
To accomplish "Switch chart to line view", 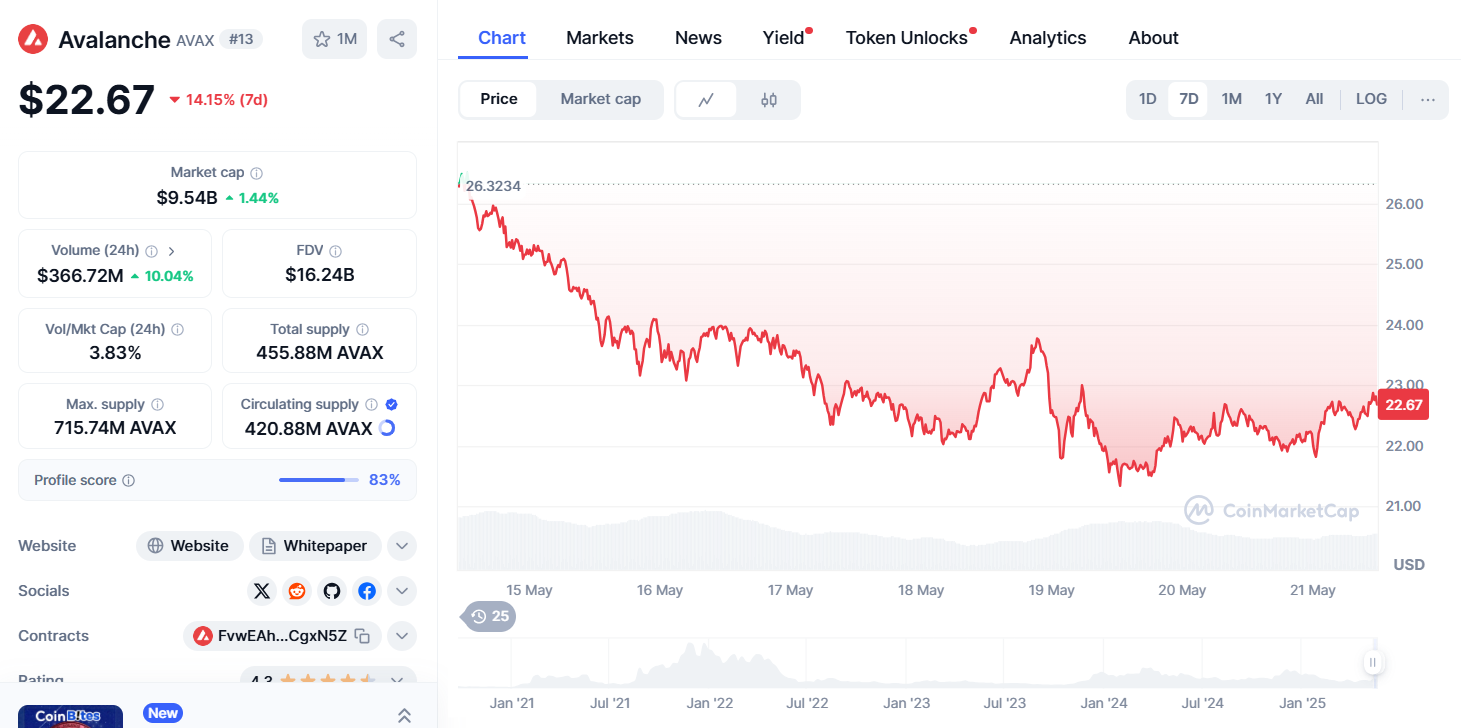I will point(706,99).
